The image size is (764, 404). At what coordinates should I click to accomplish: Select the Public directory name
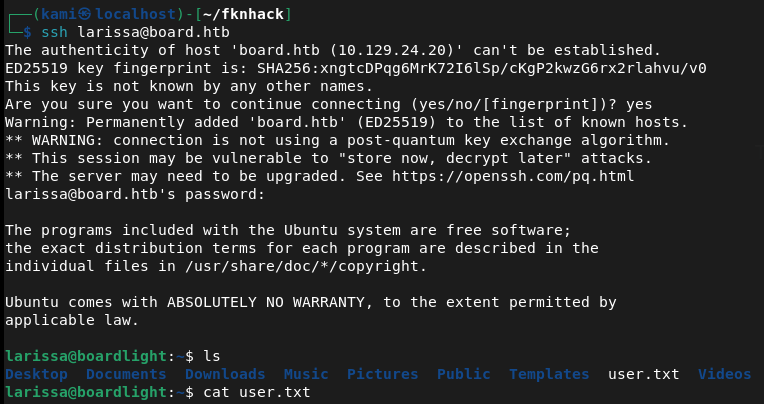[464, 374]
